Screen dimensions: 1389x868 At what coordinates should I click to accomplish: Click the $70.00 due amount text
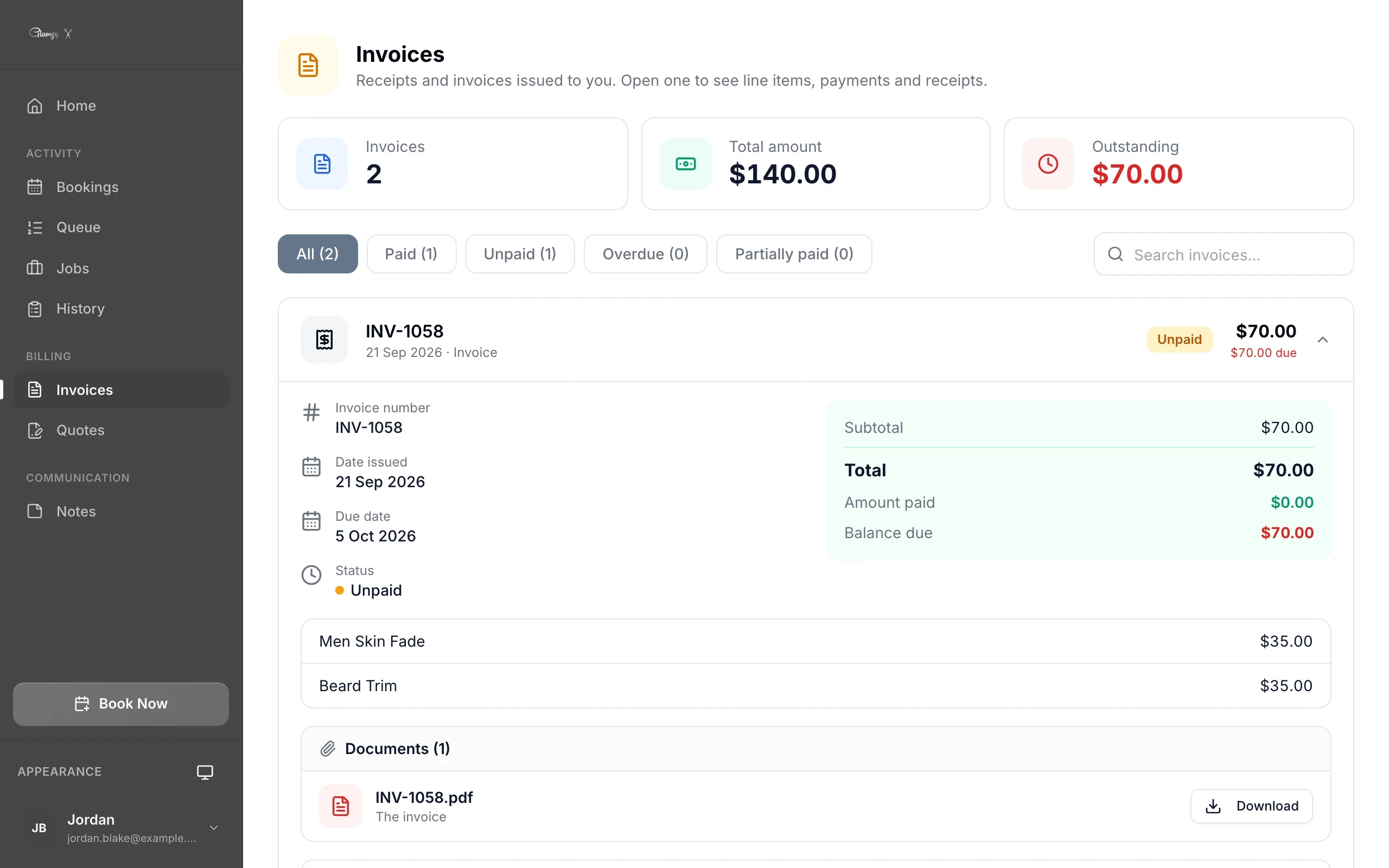coord(1263,353)
